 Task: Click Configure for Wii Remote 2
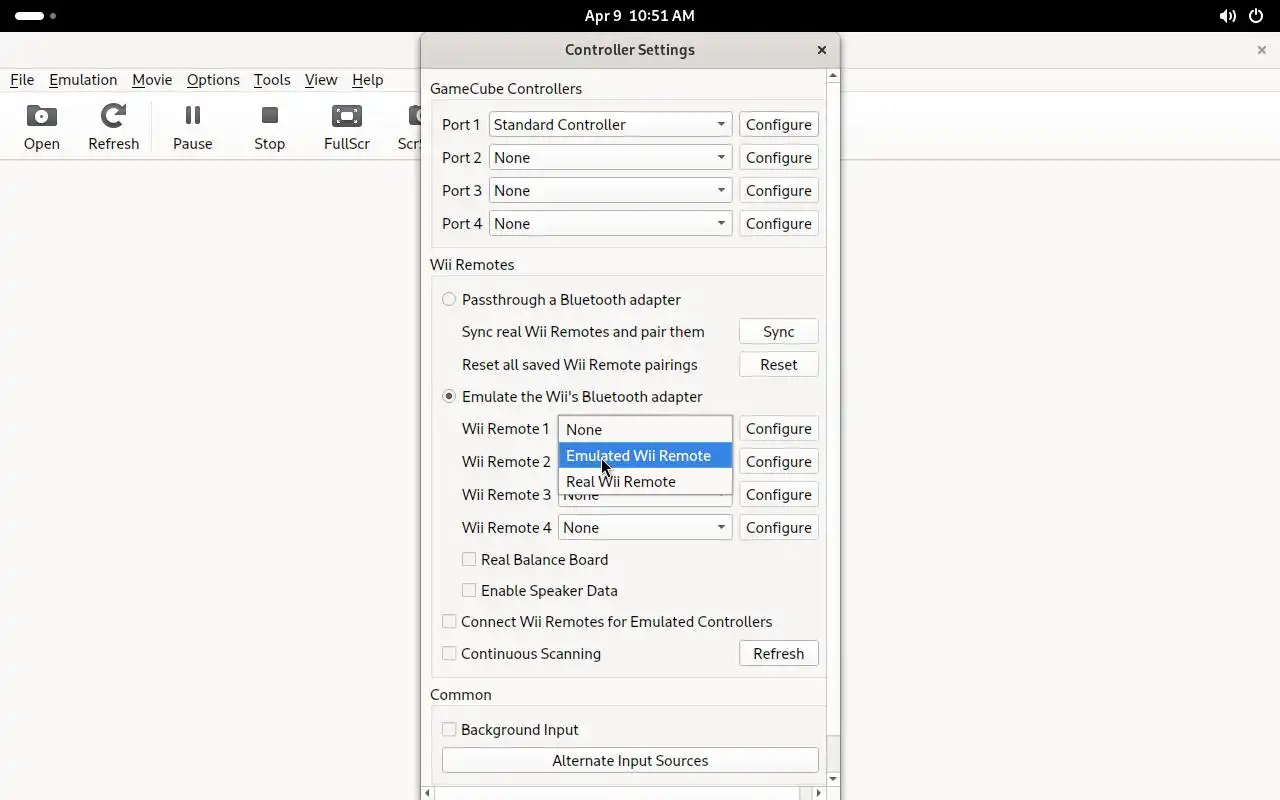[x=779, y=461]
